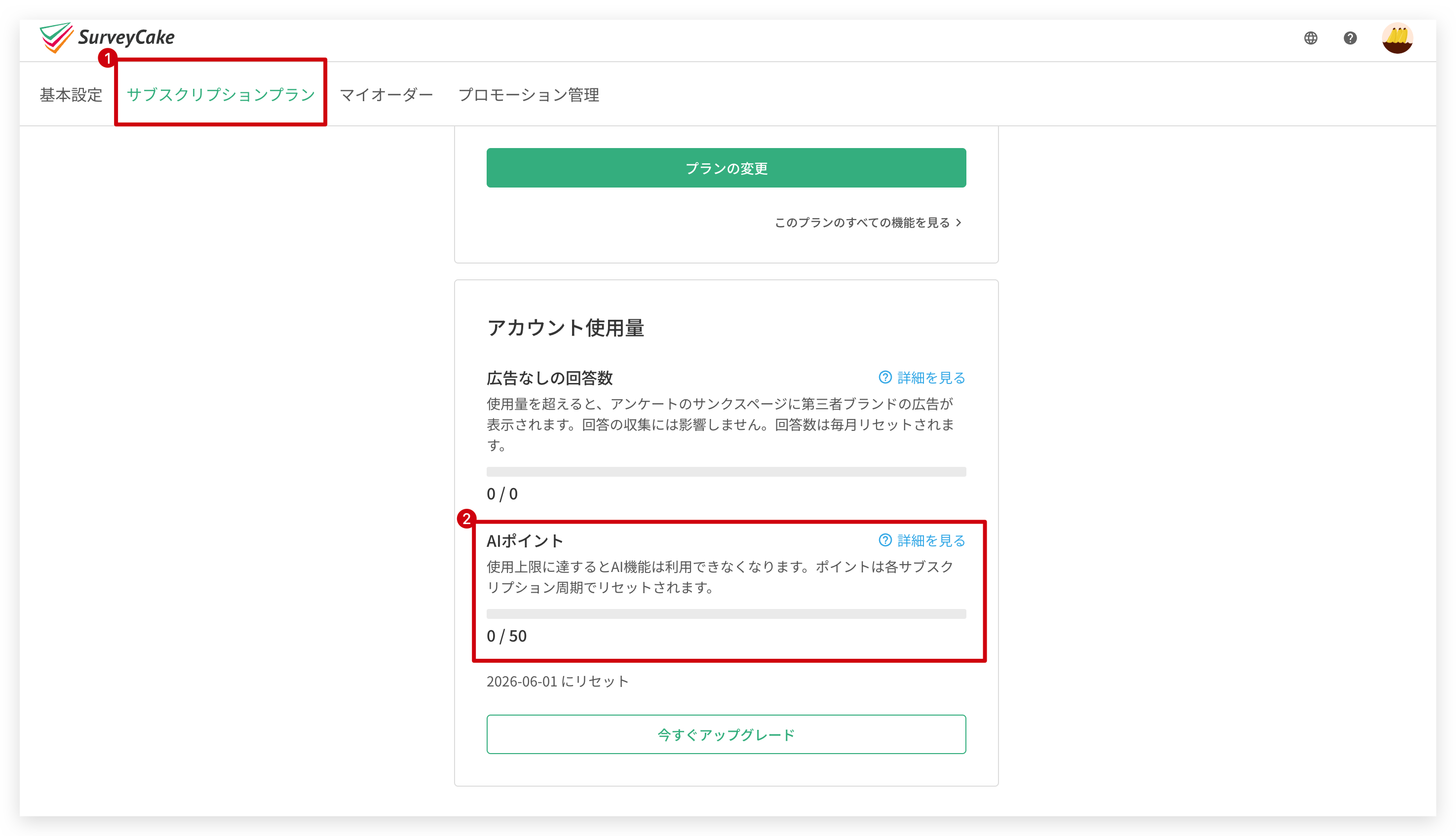Click the 広告なしの回答数 usage progress bar

pyautogui.click(x=727, y=471)
